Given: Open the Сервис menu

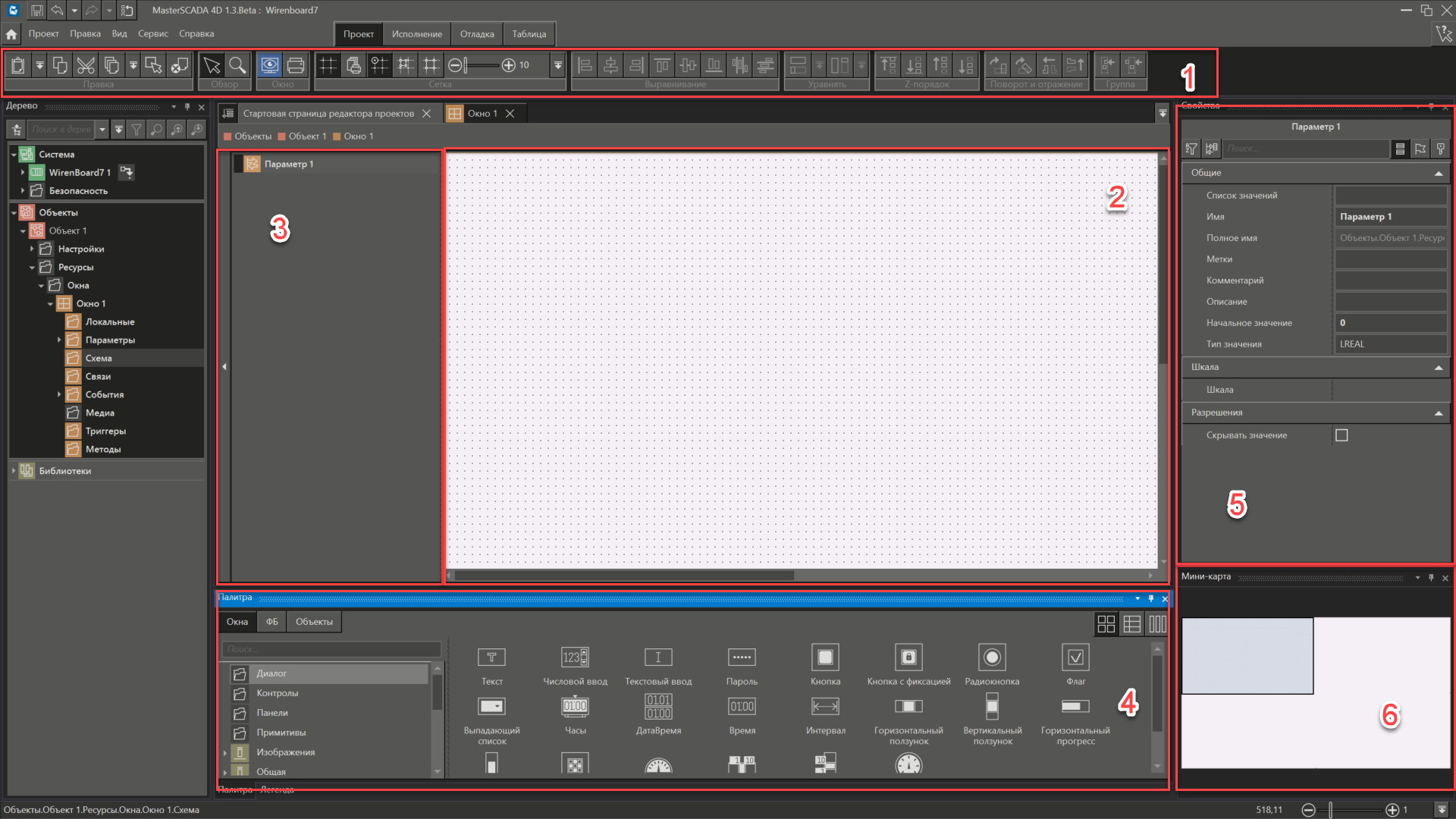Looking at the screenshot, I should click(x=152, y=33).
